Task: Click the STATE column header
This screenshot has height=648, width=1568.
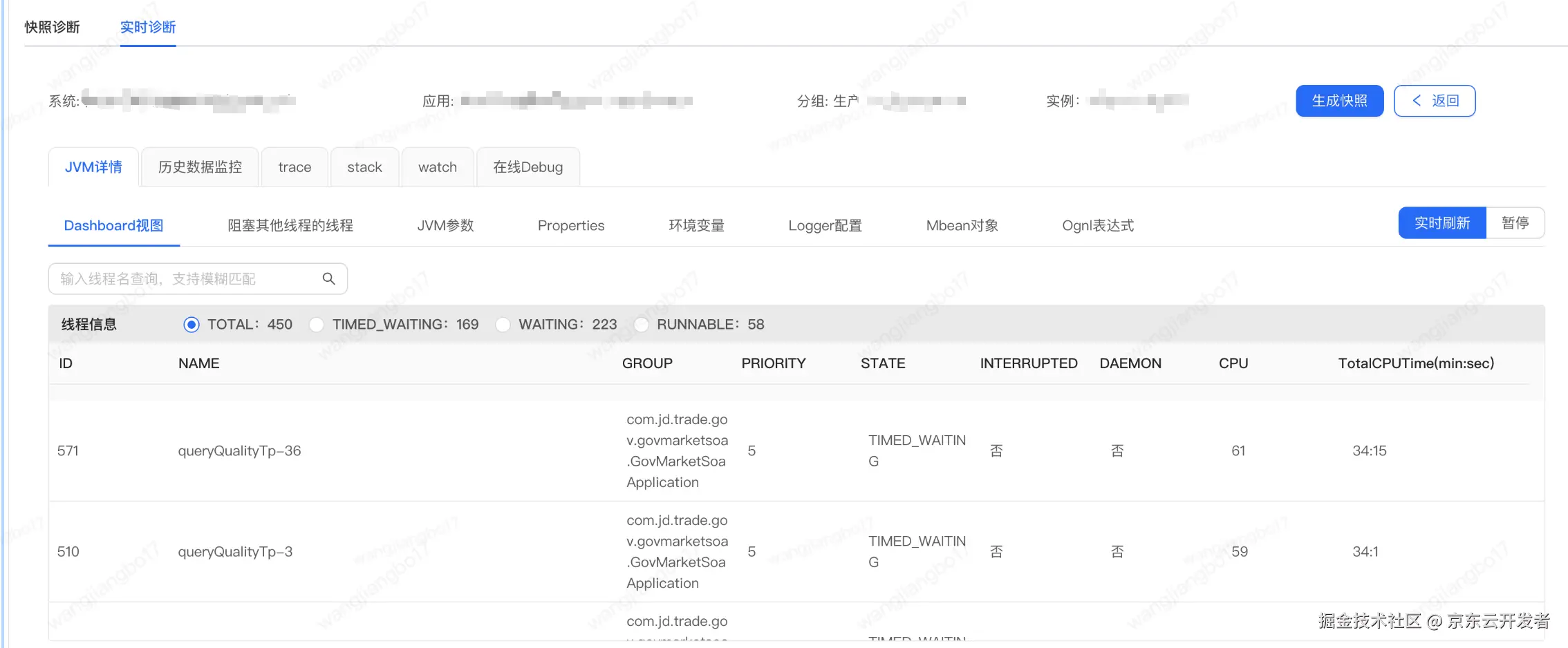Action: pyautogui.click(x=883, y=363)
